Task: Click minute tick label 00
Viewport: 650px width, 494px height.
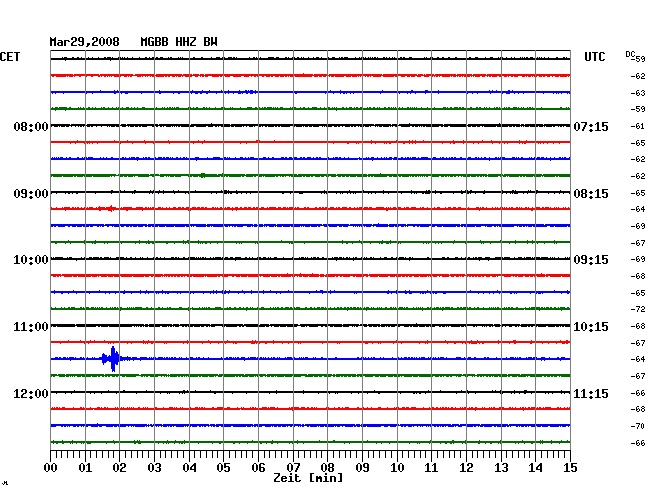Action: (51, 467)
